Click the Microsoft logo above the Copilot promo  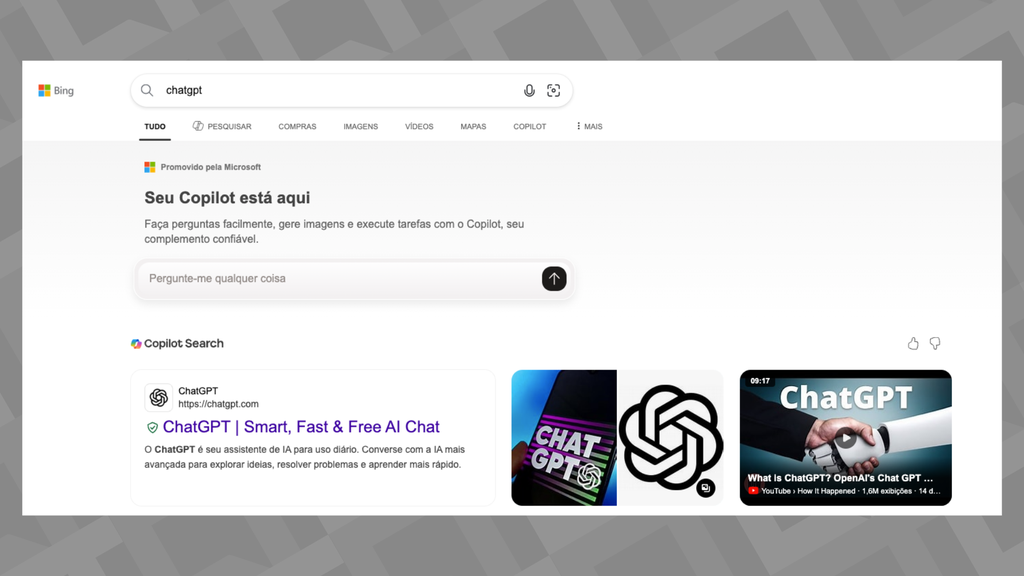coord(148,166)
